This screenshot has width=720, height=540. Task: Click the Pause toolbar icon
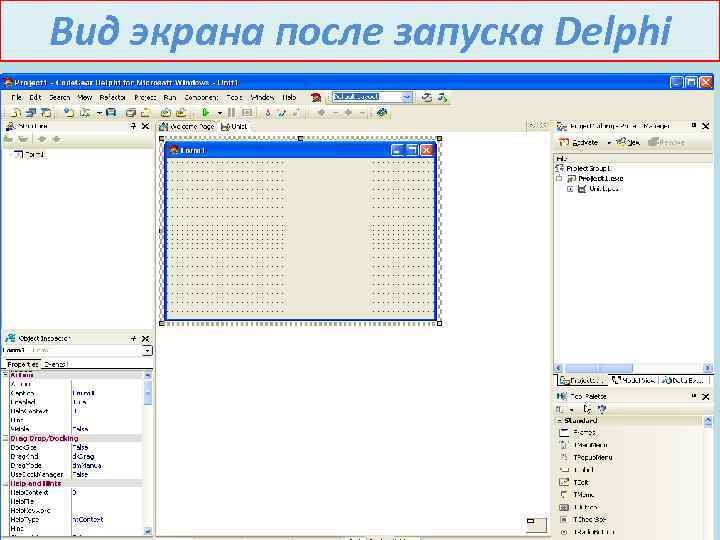(231, 112)
